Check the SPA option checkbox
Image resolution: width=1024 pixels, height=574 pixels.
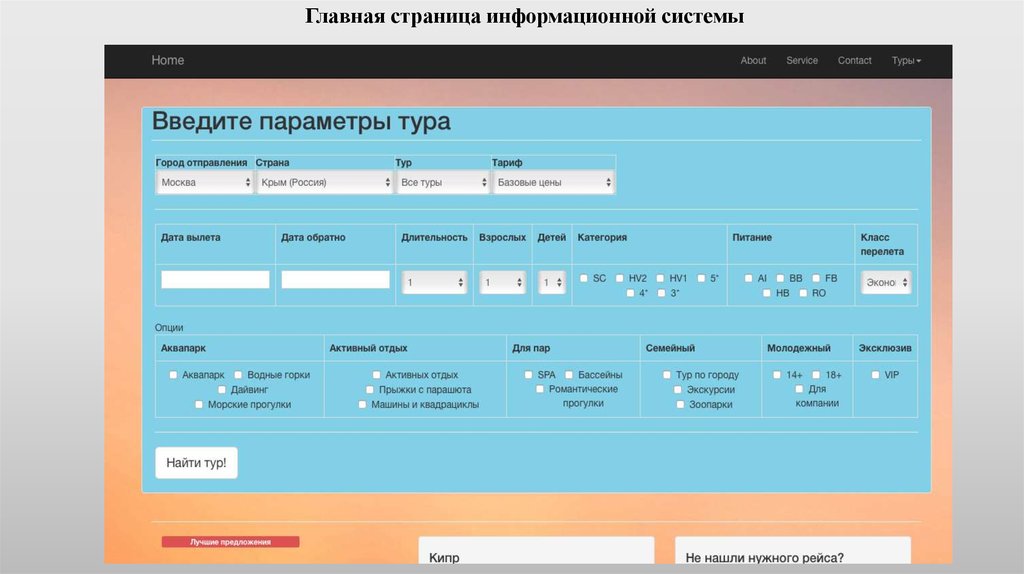[528, 375]
